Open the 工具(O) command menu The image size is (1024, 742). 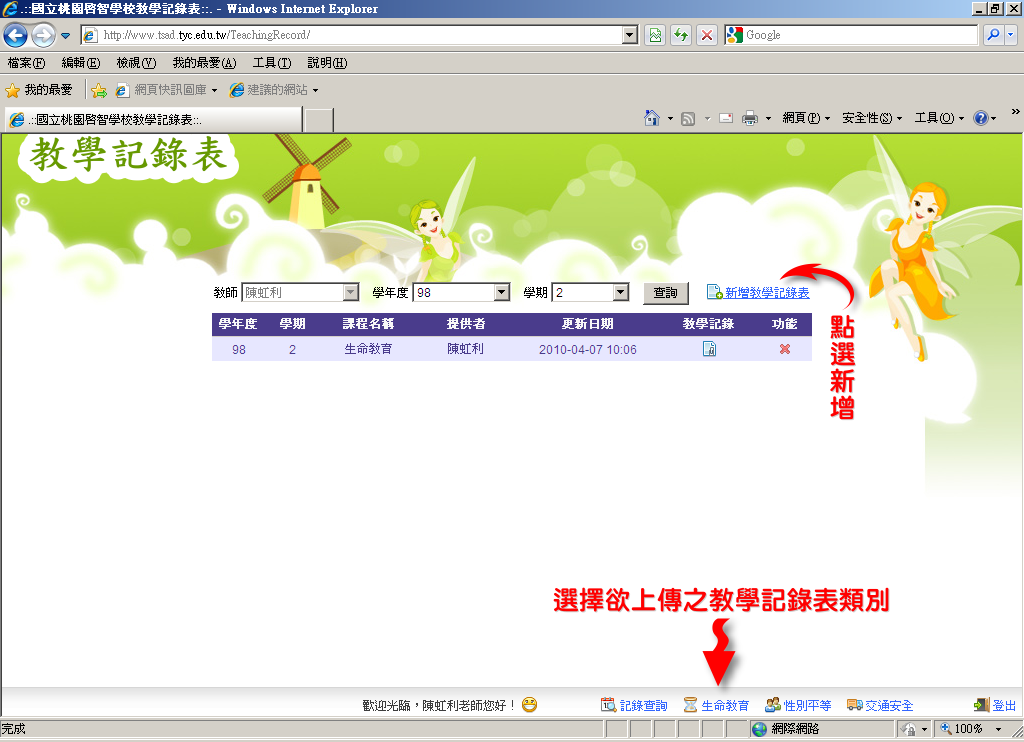pyautogui.click(x=939, y=118)
